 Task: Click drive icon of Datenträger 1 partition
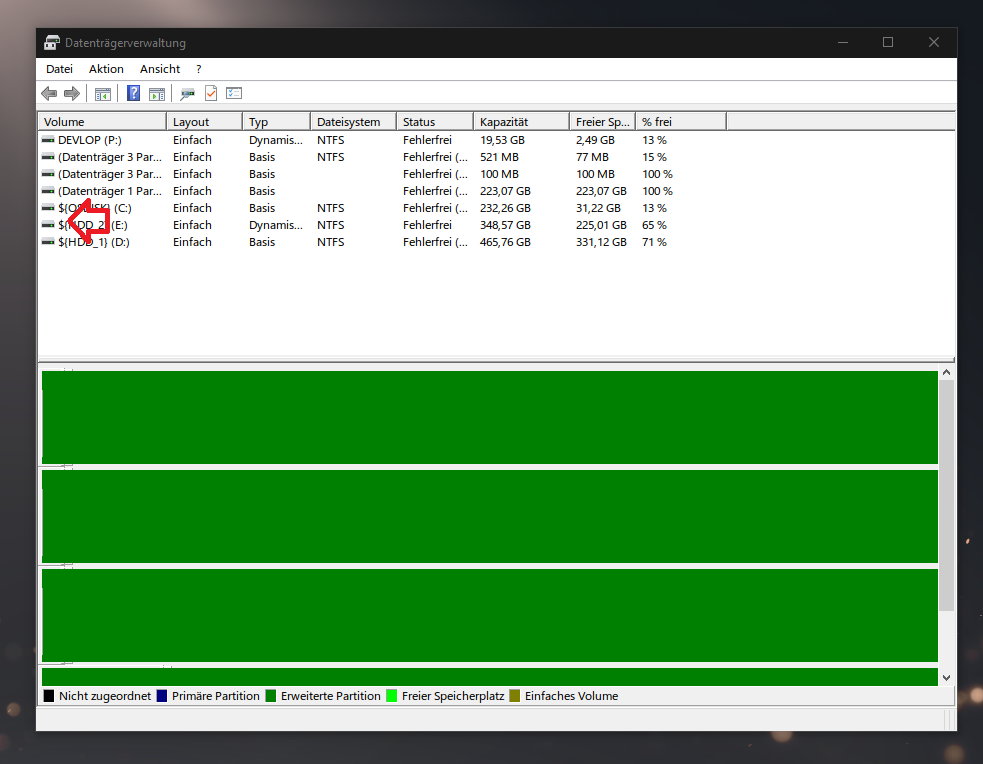48,191
